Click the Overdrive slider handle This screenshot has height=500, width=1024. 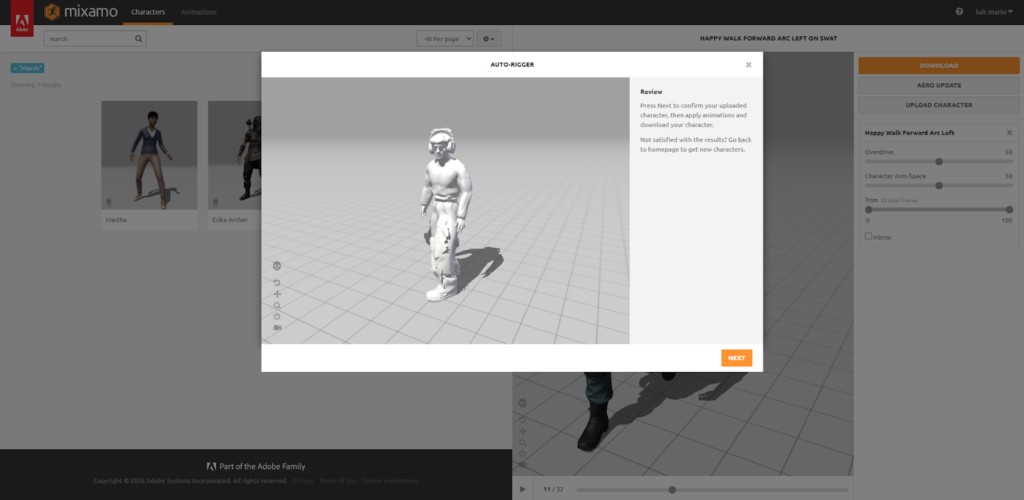coord(939,161)
